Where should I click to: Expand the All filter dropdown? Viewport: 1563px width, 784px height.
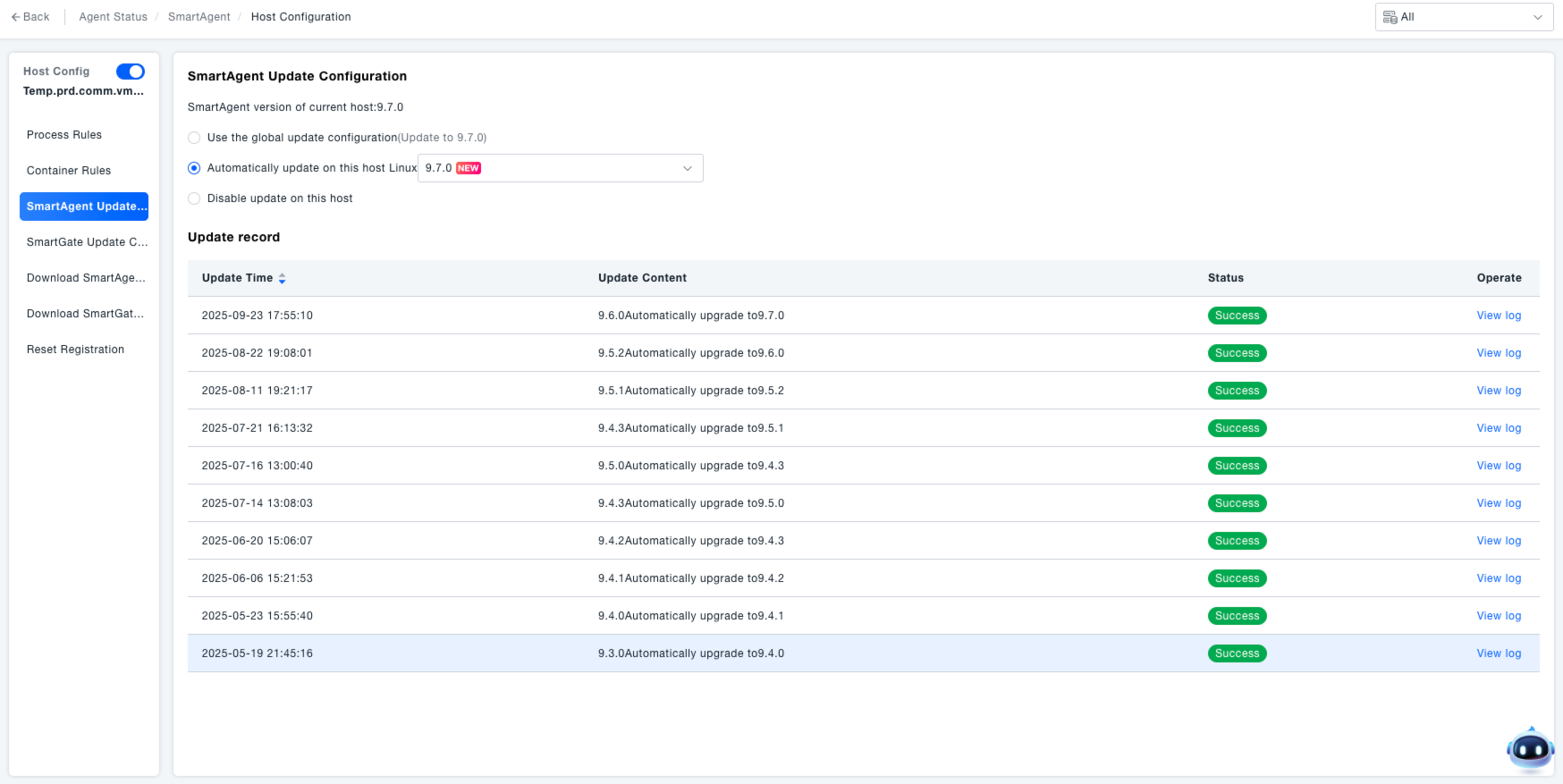coord(1463,17)
